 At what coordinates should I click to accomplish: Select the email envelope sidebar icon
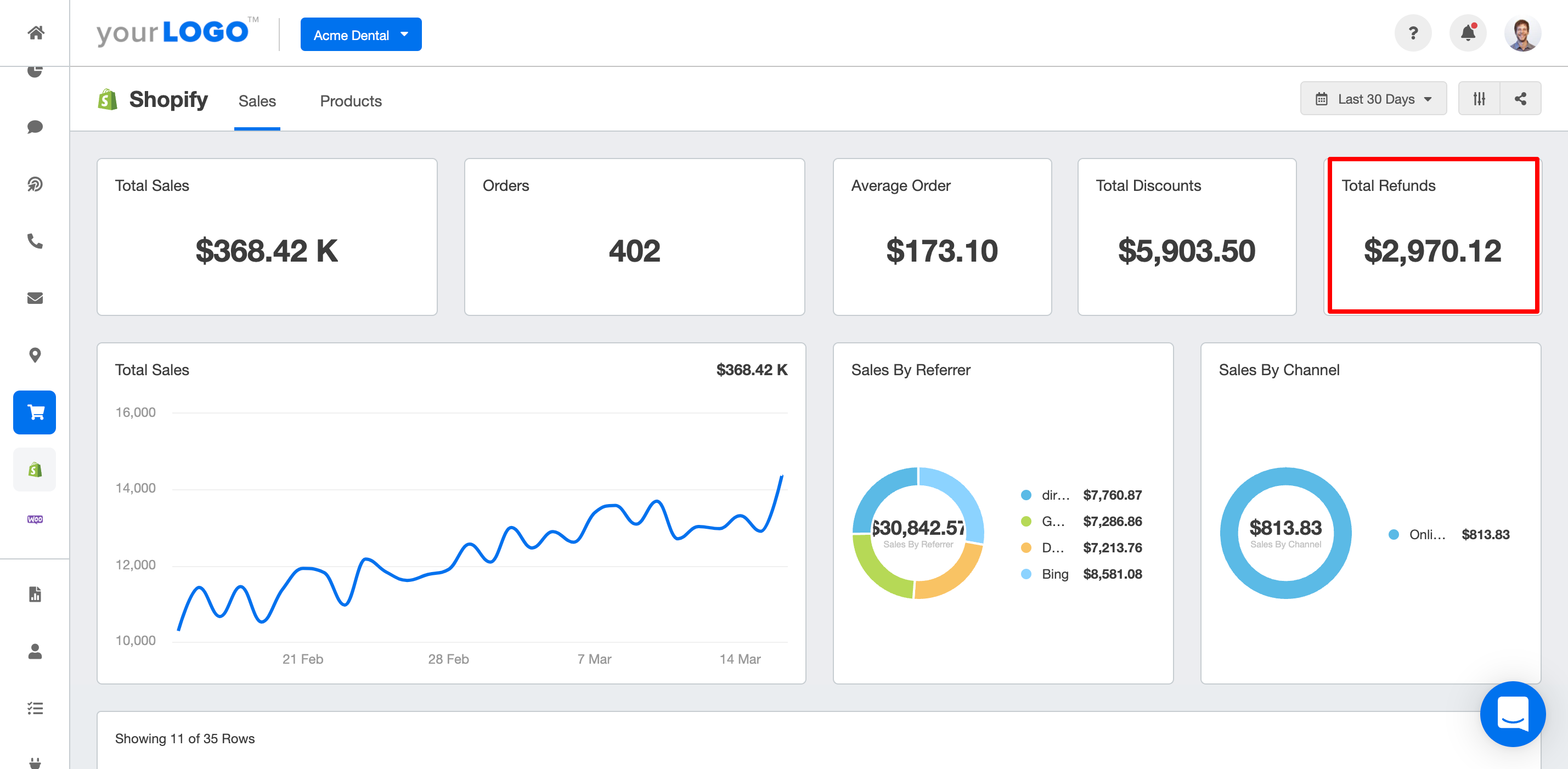35,298
